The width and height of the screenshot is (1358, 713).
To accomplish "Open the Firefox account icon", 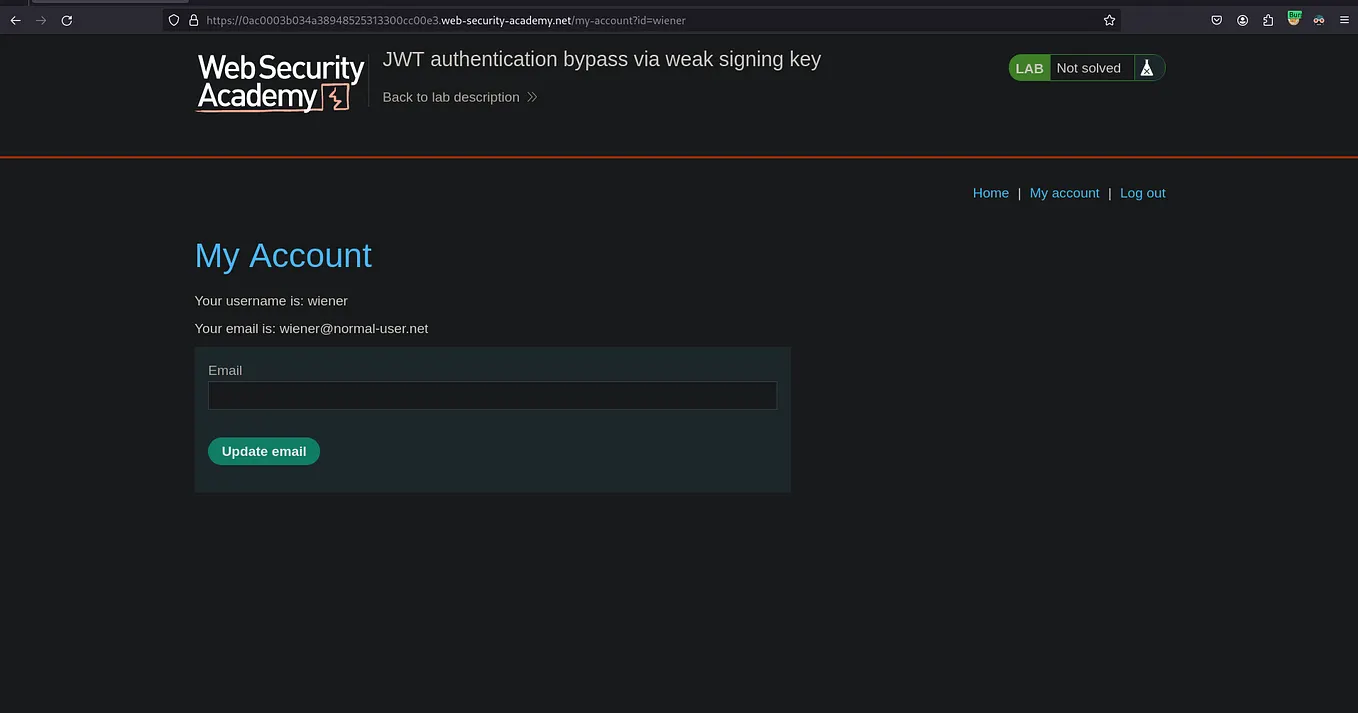I will (1242, 20).
